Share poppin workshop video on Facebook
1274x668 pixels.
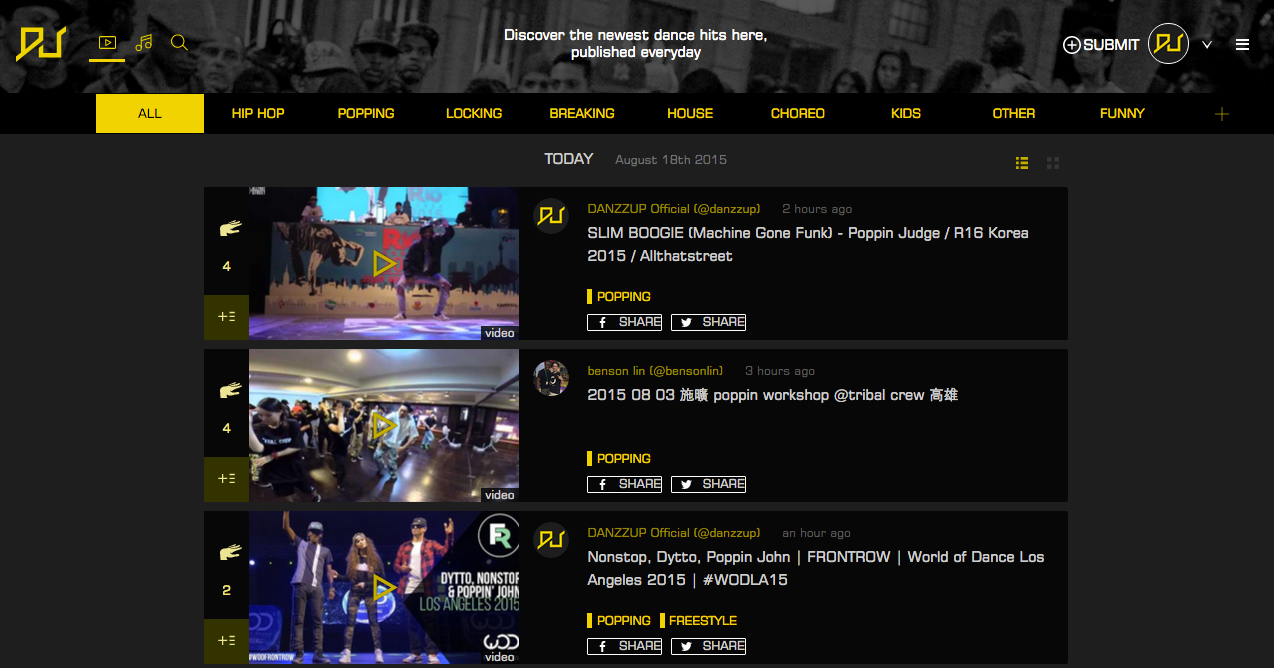click(x=625, y=484)
